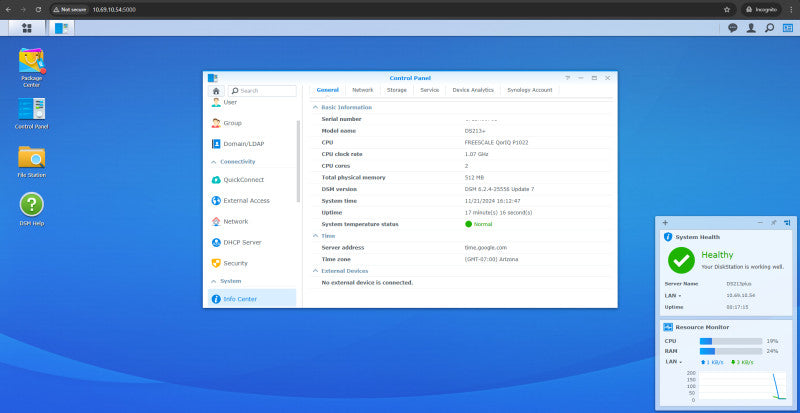Add a widget with the plus icon

665,223
